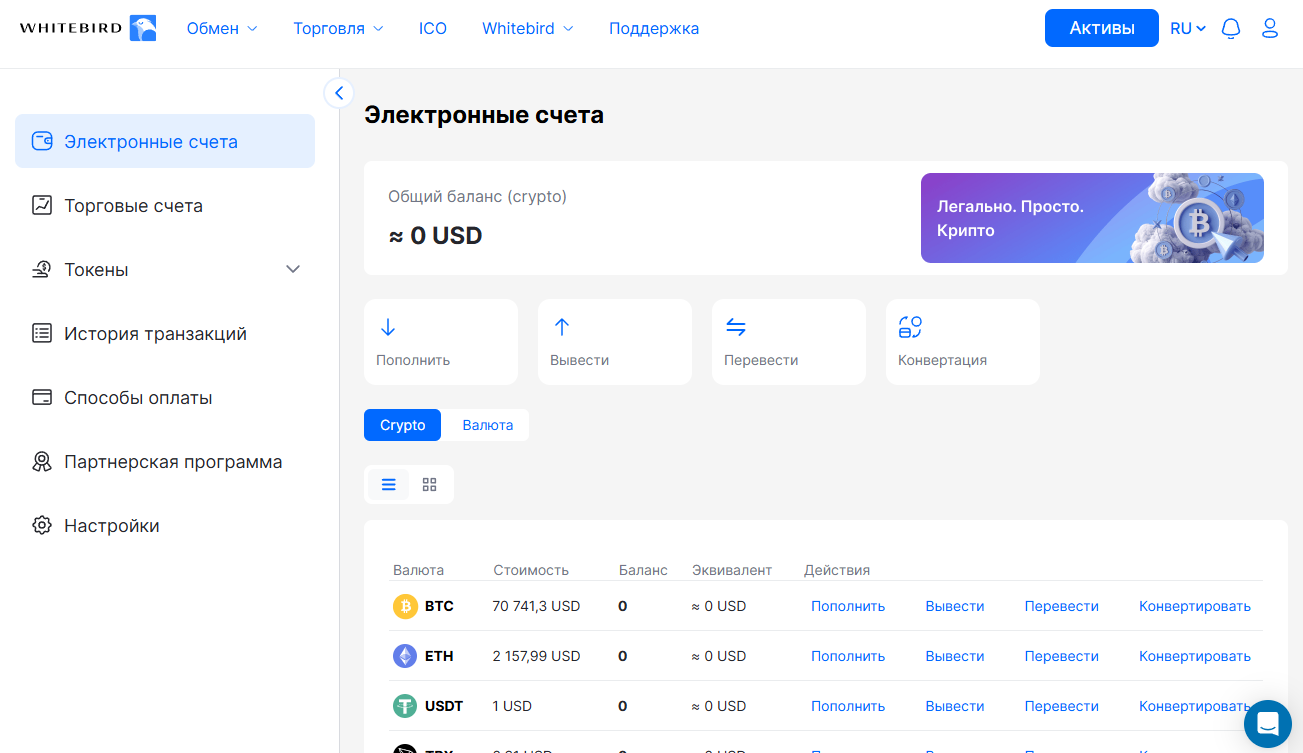Screen dimensions: 1303x753
Task: Click the Легально. Просто. Крипто banner
Action: (x=1091, y=218)
